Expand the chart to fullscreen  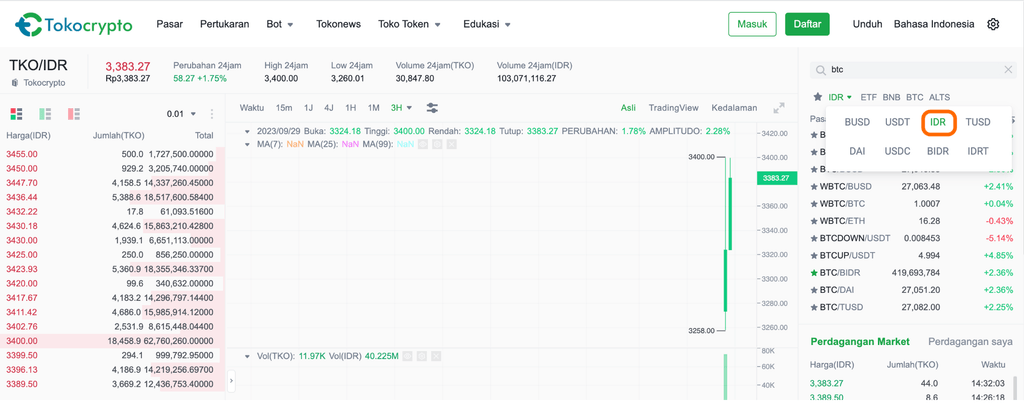pos(779,108)
